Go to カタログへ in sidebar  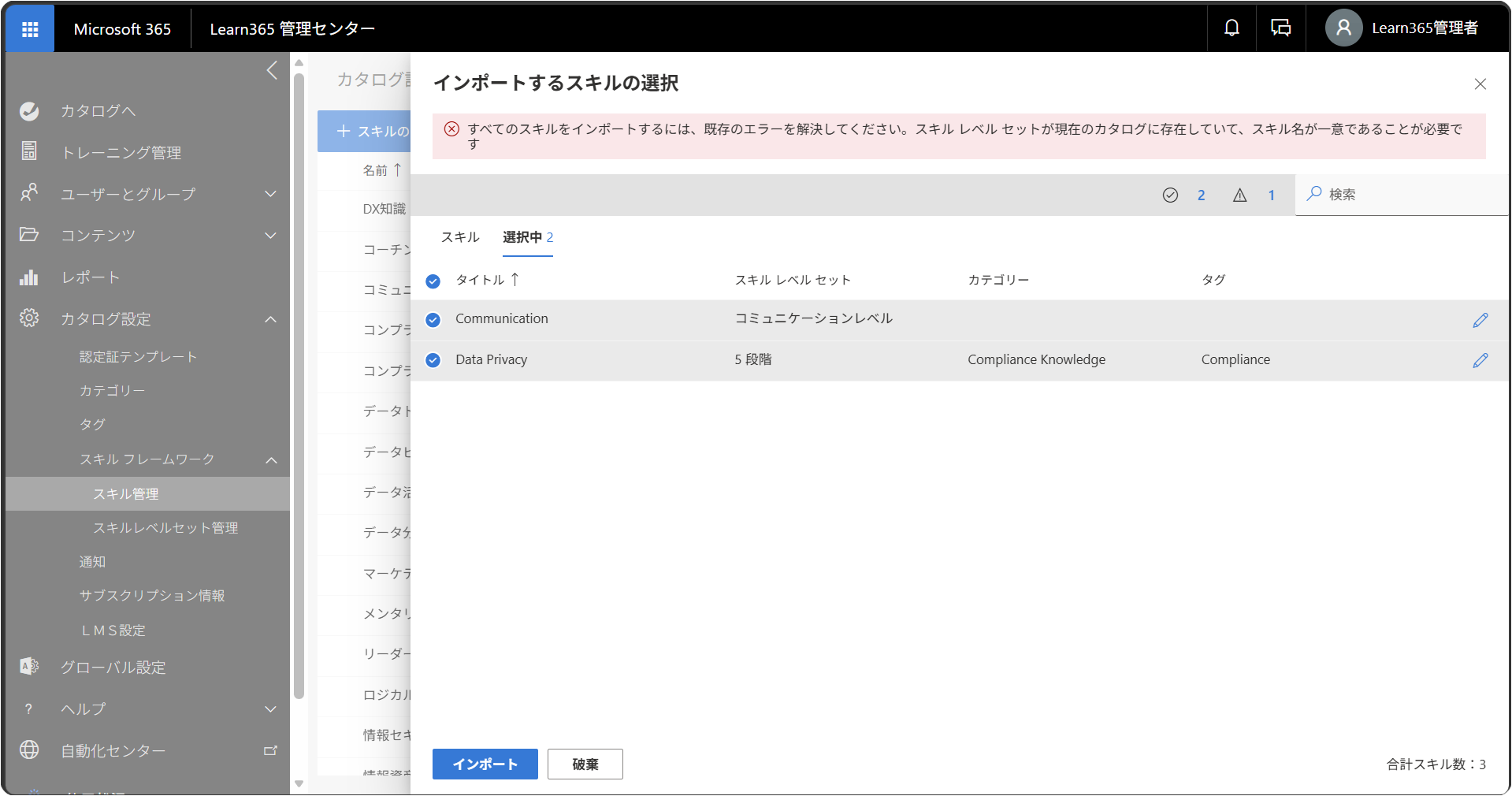tap(98, 111)
